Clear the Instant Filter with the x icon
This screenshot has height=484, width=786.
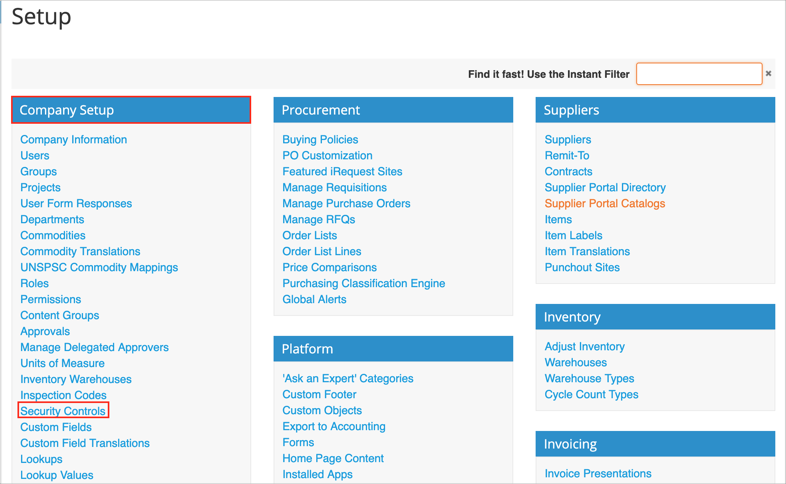tap(768, 74)
